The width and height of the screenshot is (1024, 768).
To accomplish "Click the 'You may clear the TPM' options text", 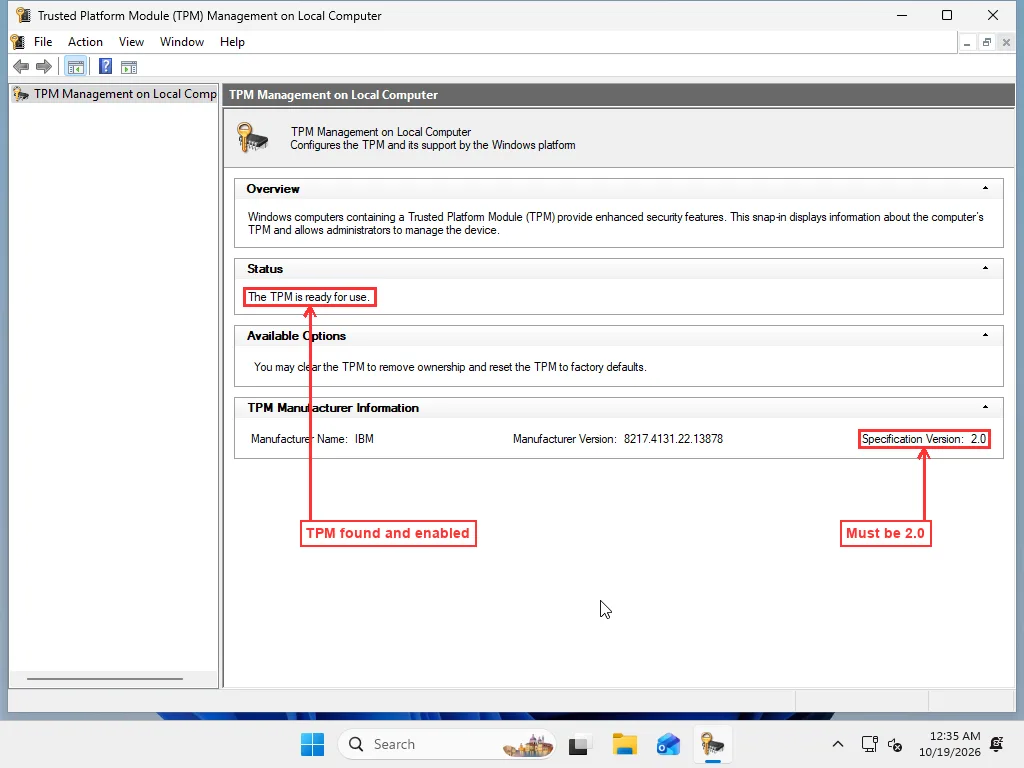I will [x=450, y=367].
